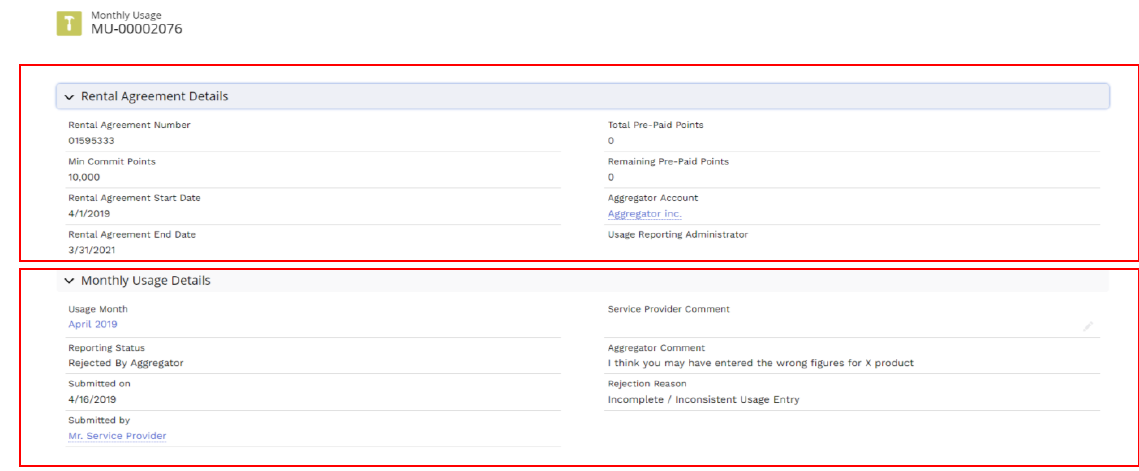Viewport: 1139px width, 471px height.
Task: Click the Usage Reporting Administrator label
Action: point(678,234)
